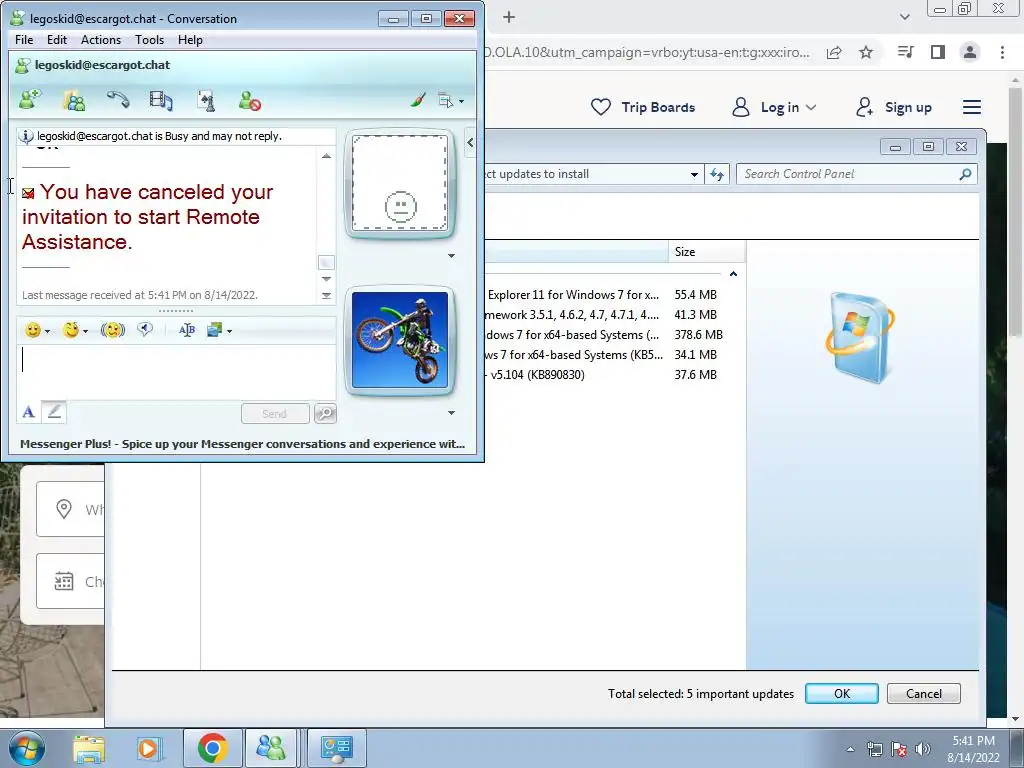The width and height of the screenshot is (1024, 768).
Task: Click the search icon beside Send
Action: (x=325, y=413)
